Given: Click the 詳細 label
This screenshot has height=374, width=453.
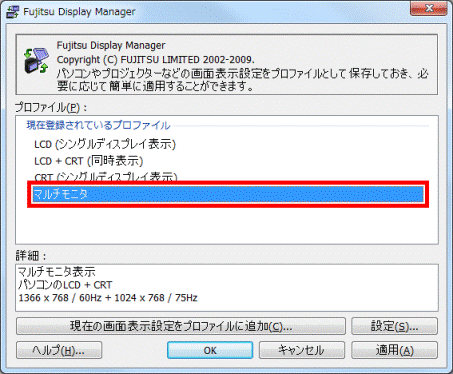Looking at the screenshot, I should point(31,256).
